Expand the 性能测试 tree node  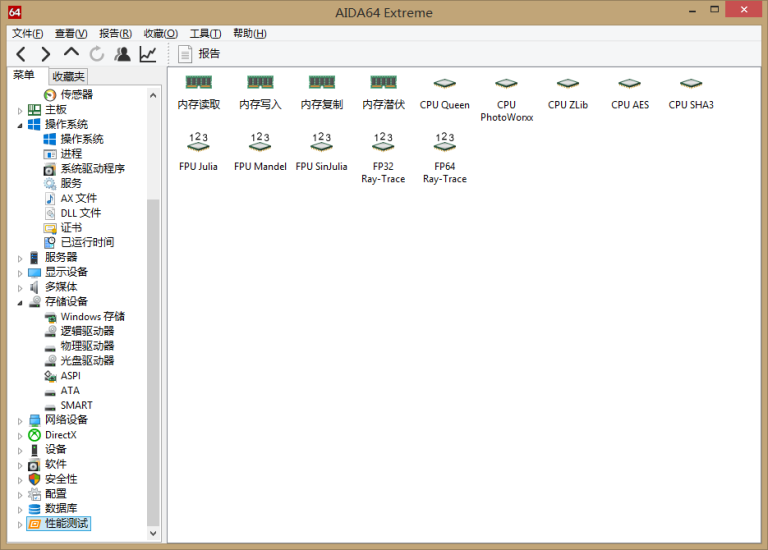tap(20, 525)
